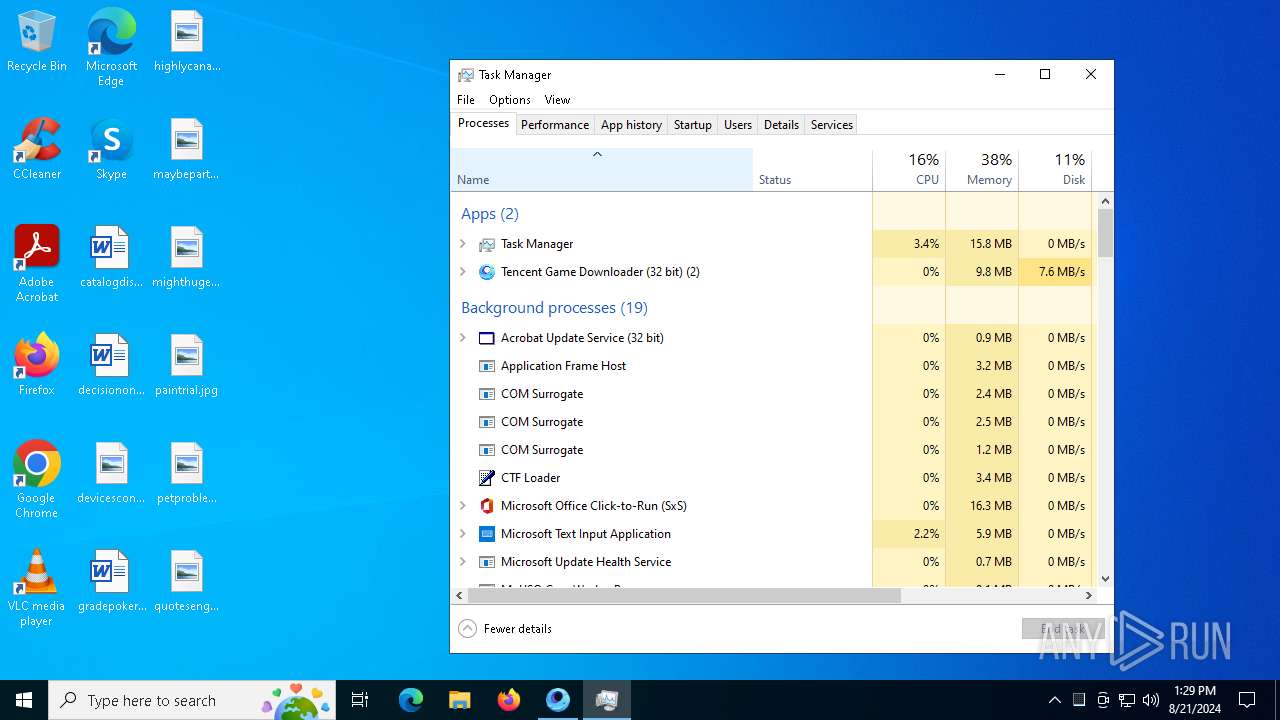The height and width of the screenshot is (720, 1280).
Task: Select the catalogdis Word document on desktop
Action: pyautogui.click(x=111, y=258)
